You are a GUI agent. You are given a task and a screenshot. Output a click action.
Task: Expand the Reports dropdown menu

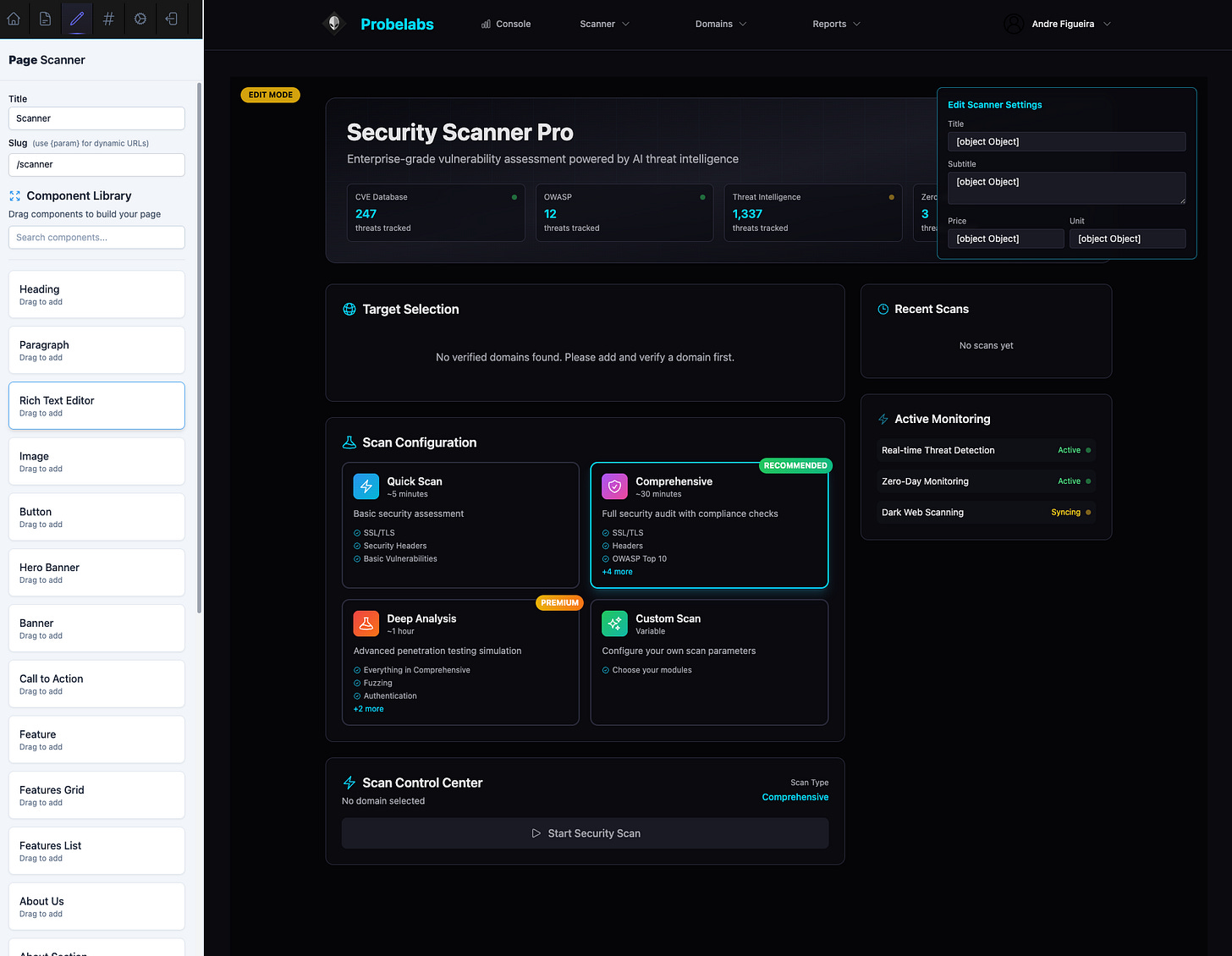click(837, 24)
